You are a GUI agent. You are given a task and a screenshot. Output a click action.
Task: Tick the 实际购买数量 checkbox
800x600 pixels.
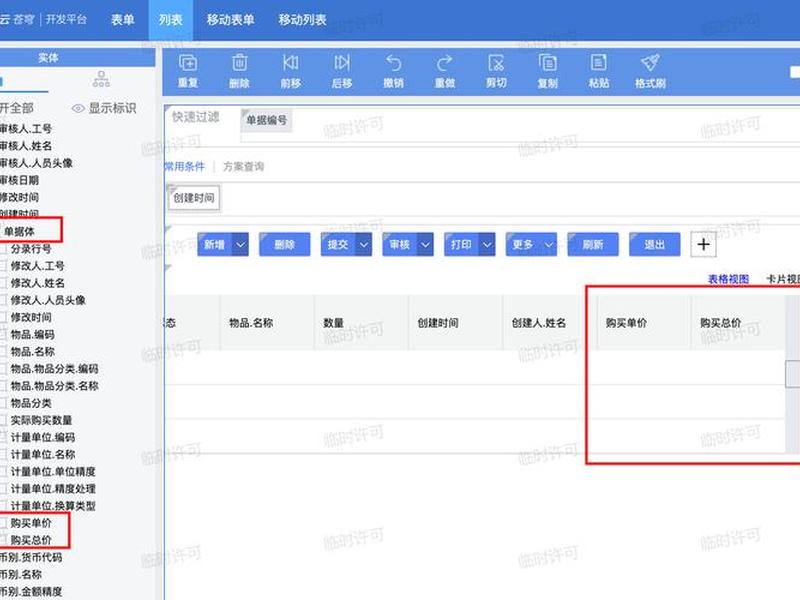pos(4,420)
